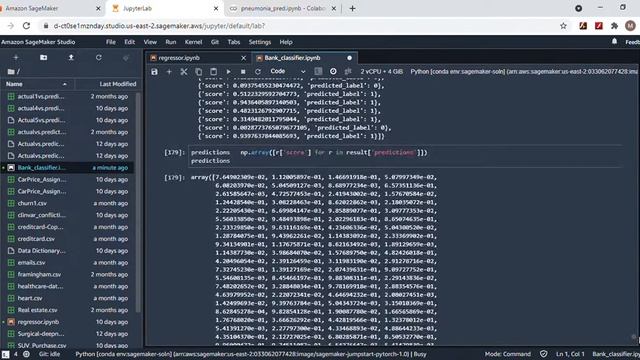Switch to the pneumonia_pred.ipynb Colab browser tab
Image resolution: width=640 pixels, height=360 pixels.
tap(283, 9)
